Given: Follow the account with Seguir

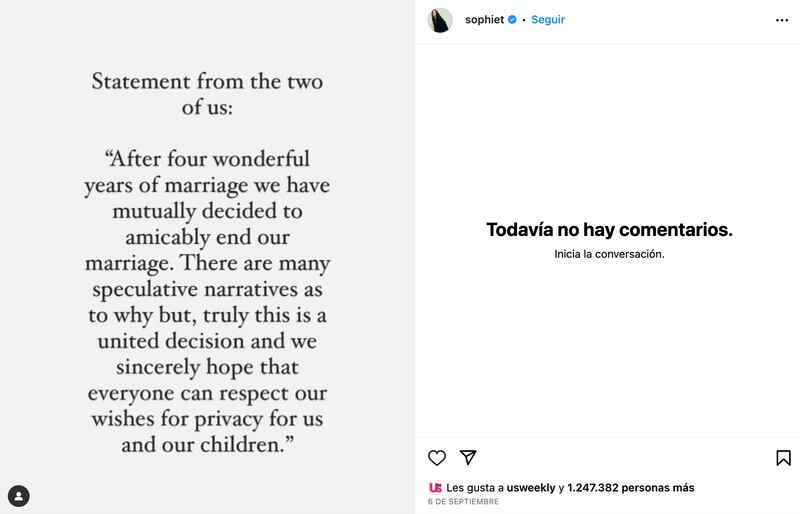Looking at the screenshot, I should 548,19.
